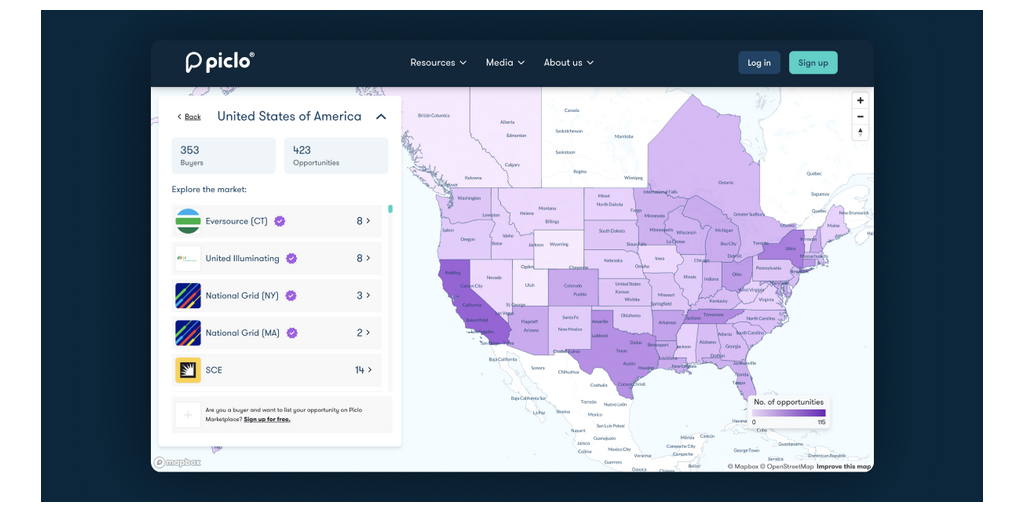Click the Log in button
Screen dimensions: 1024x512
pos(759,63)
